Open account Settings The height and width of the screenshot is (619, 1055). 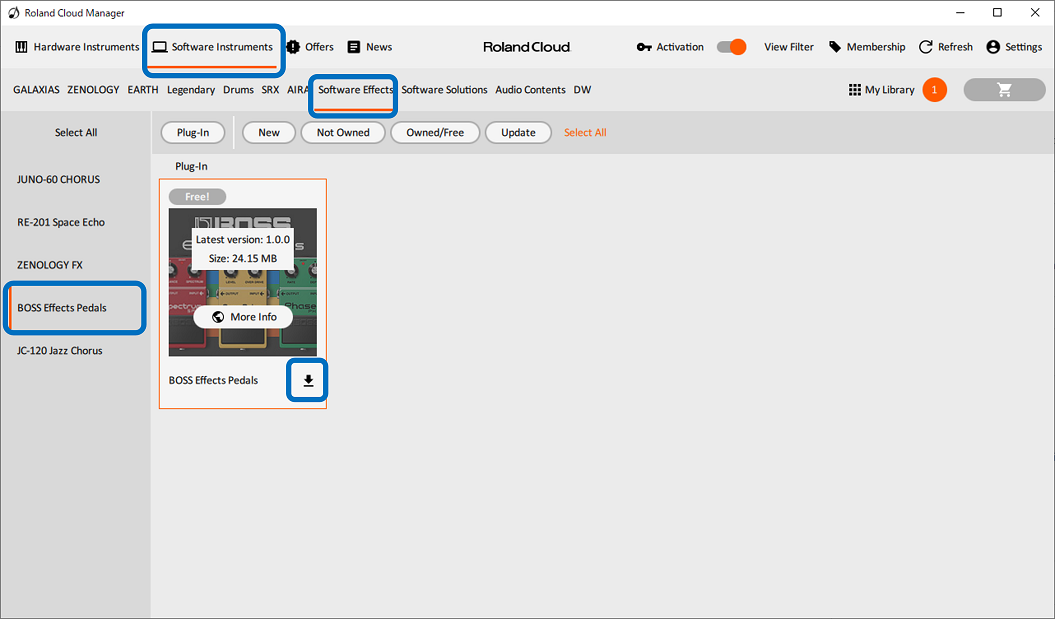click(1014, 47)
